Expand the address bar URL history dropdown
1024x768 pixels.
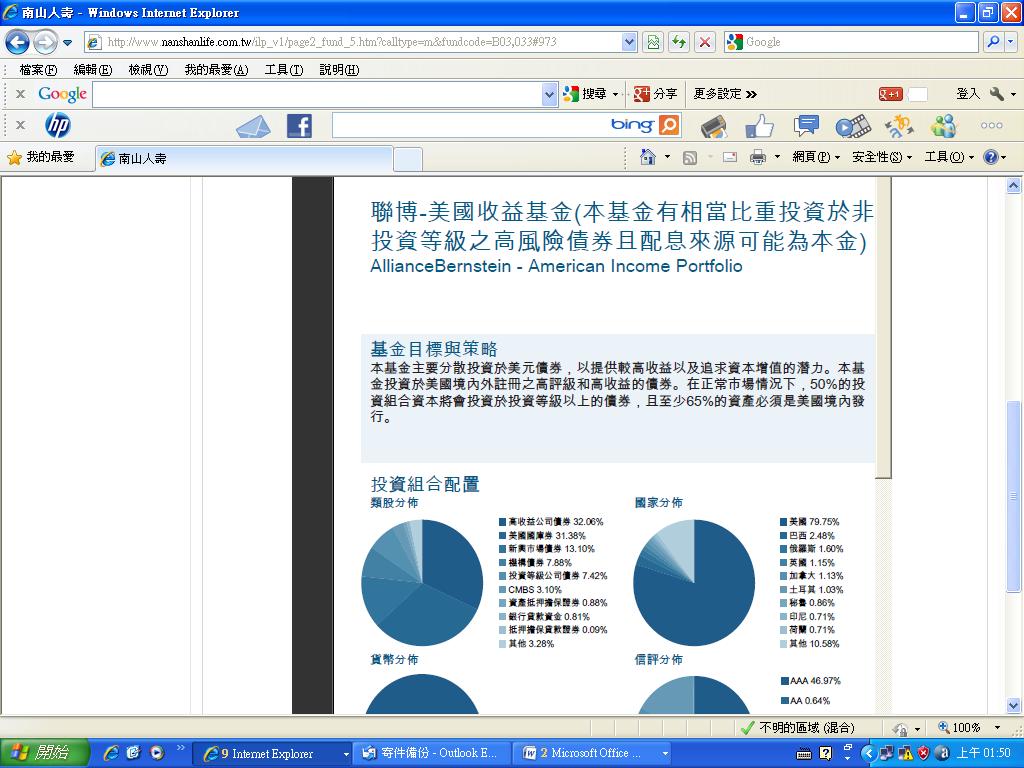[x=629, y=42]
